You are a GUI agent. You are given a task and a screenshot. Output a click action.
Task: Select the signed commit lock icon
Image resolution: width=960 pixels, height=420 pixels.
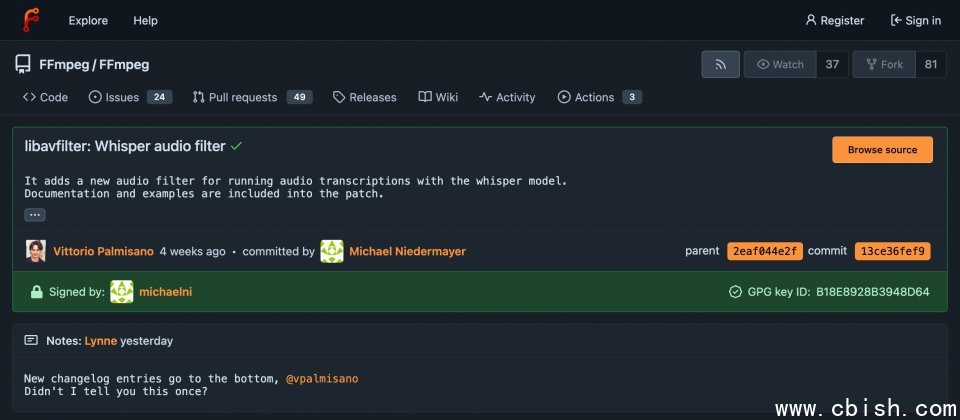coord(37,292)
